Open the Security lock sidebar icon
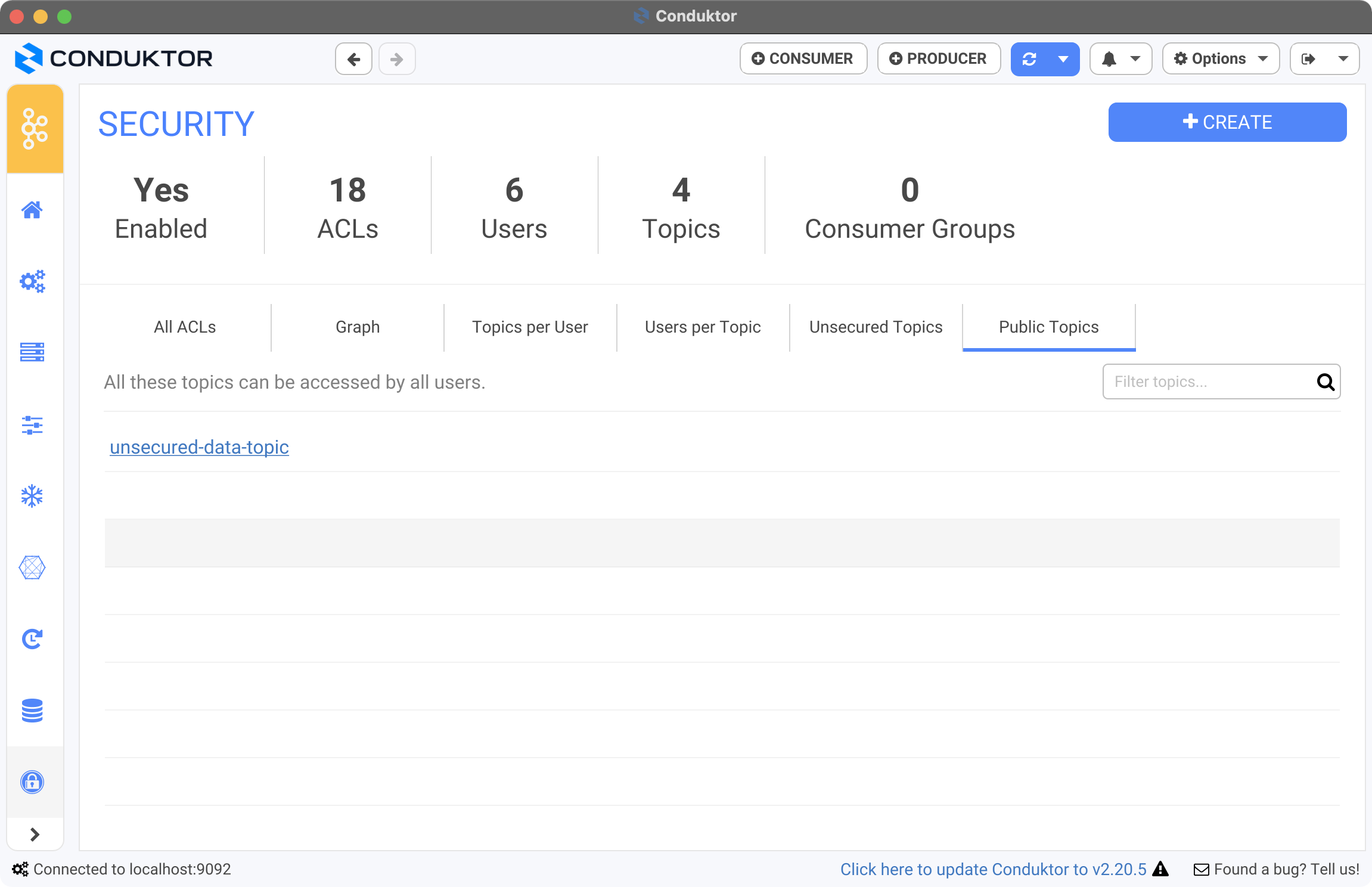The width and height of the screenshot is (1372, 887). pyautogui.click(x=32, y=782)
